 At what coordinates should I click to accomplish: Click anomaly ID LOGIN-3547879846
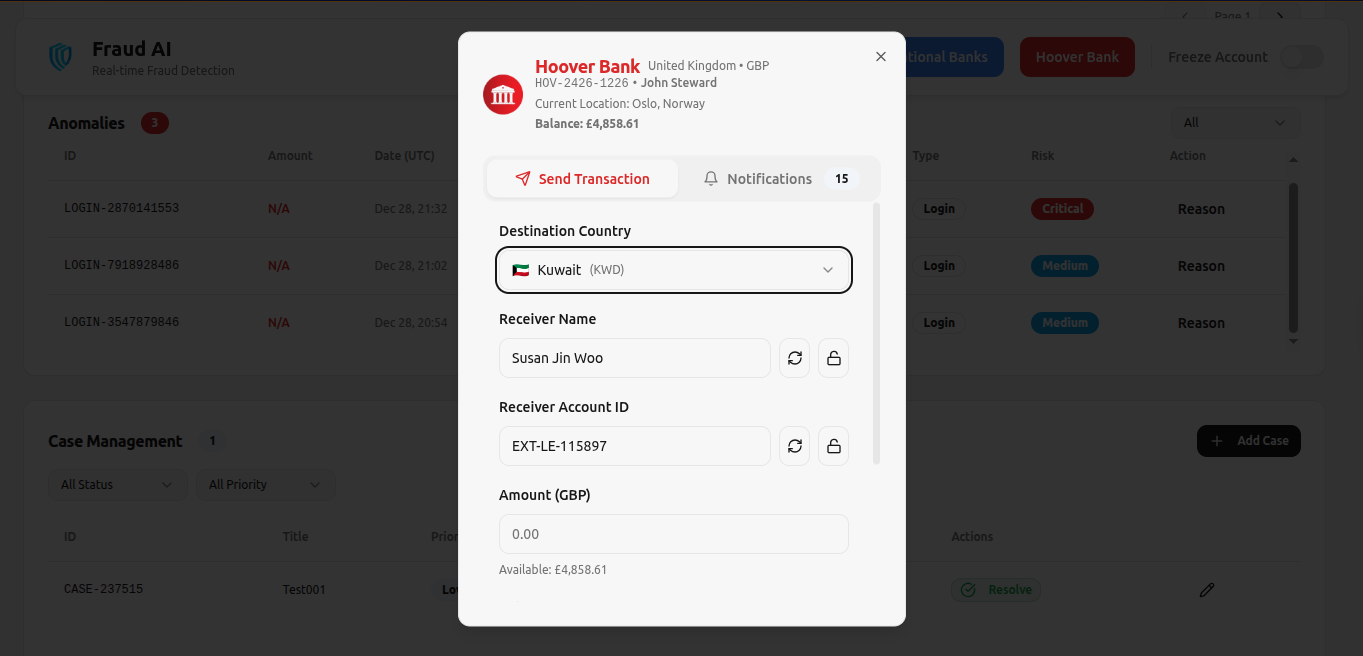[122, 323]
